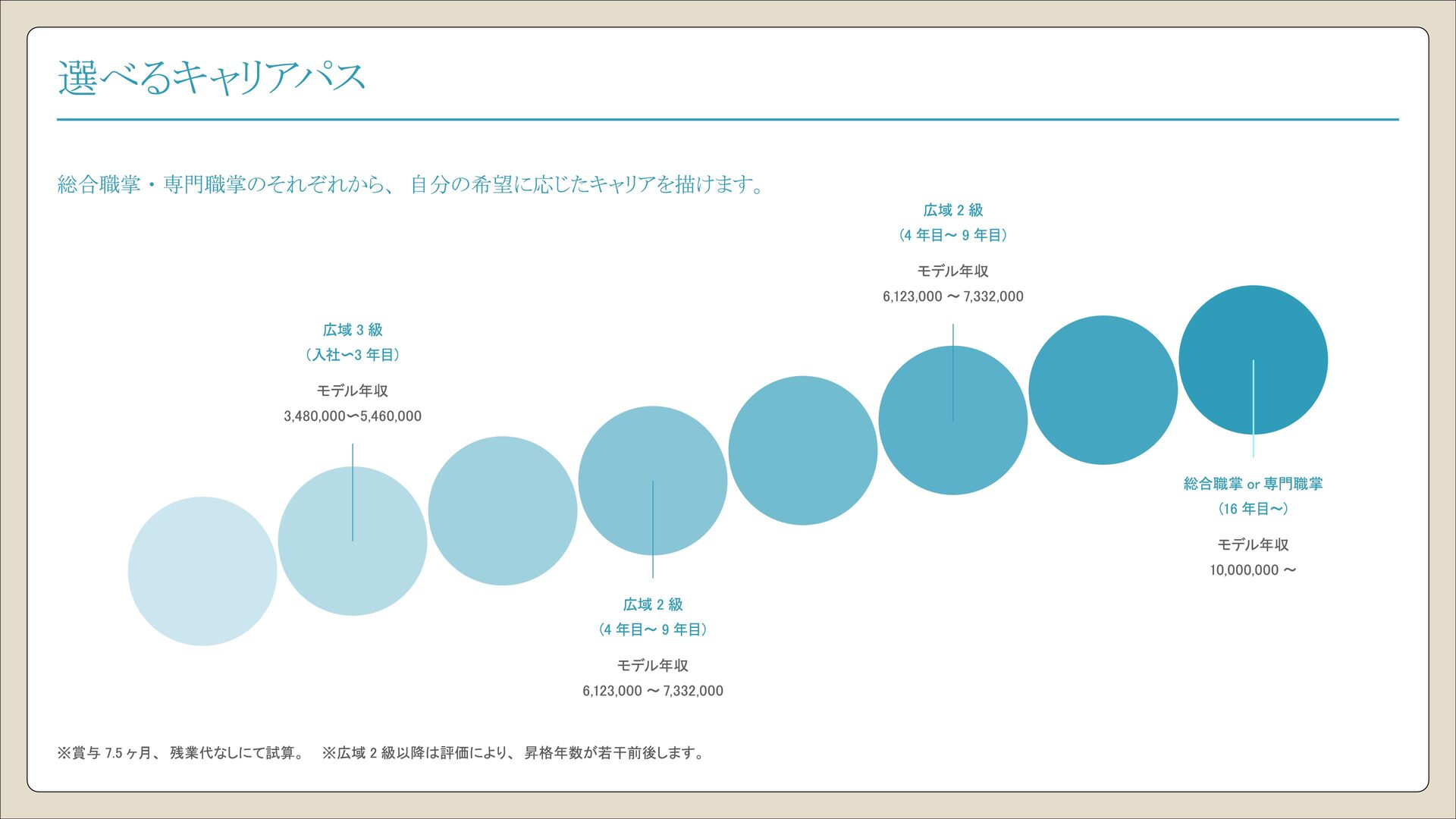Viewport: 1456px width, 819px height.
Task: Select the upper 広域2級 heading label
Action: [x=953, y=210]
